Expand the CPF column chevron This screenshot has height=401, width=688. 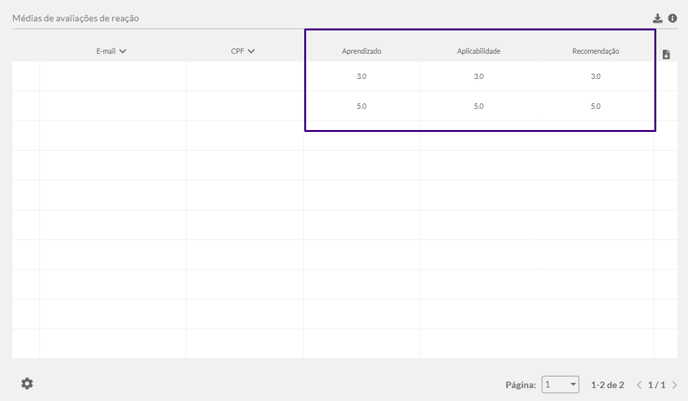251,51
